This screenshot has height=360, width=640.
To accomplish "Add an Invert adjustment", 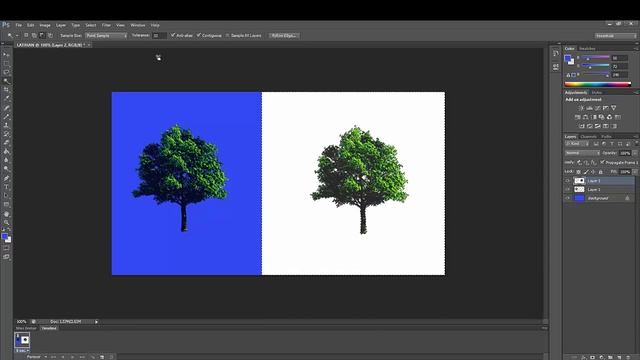I will 582,126.
